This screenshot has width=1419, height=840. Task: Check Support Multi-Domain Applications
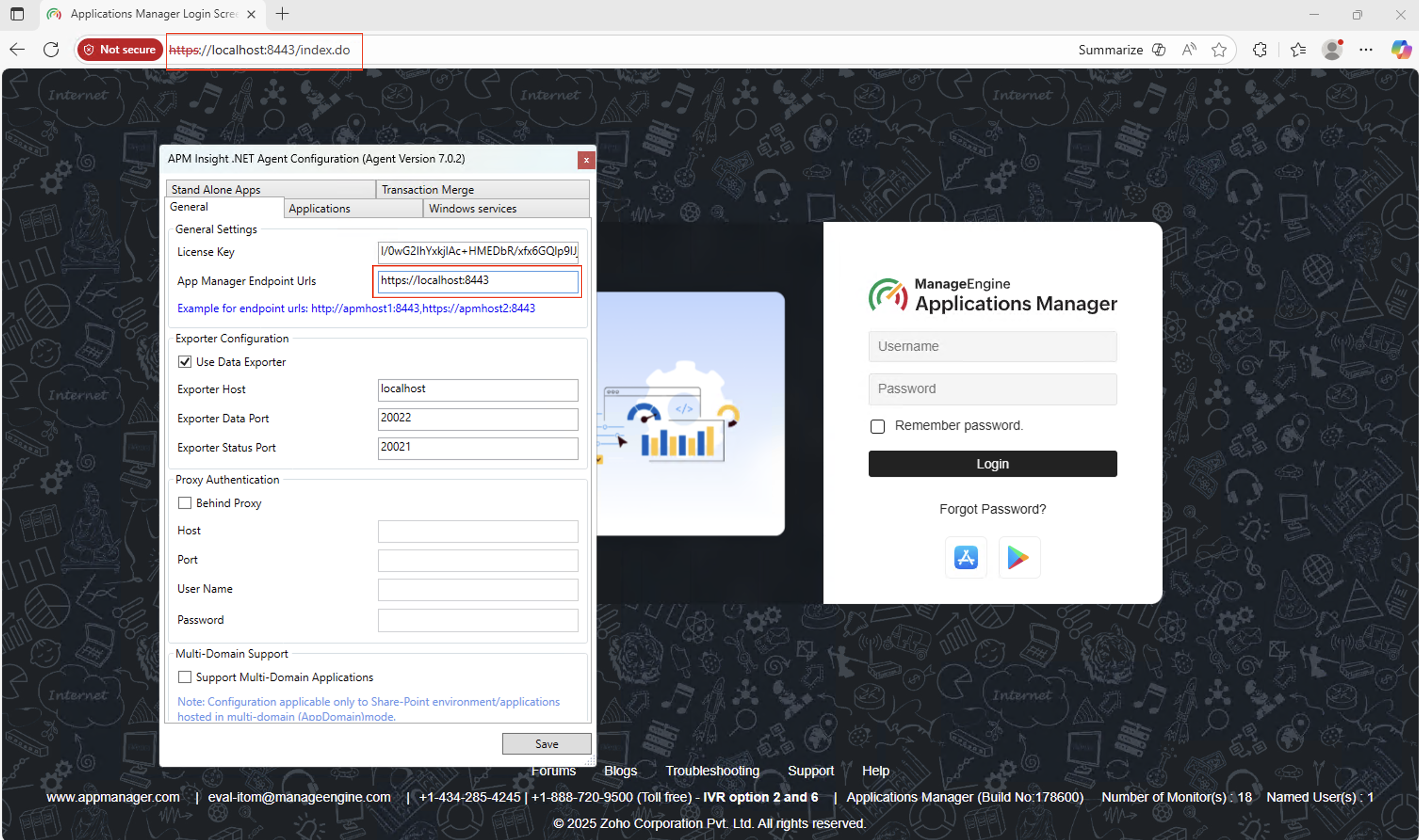(185, 677)
